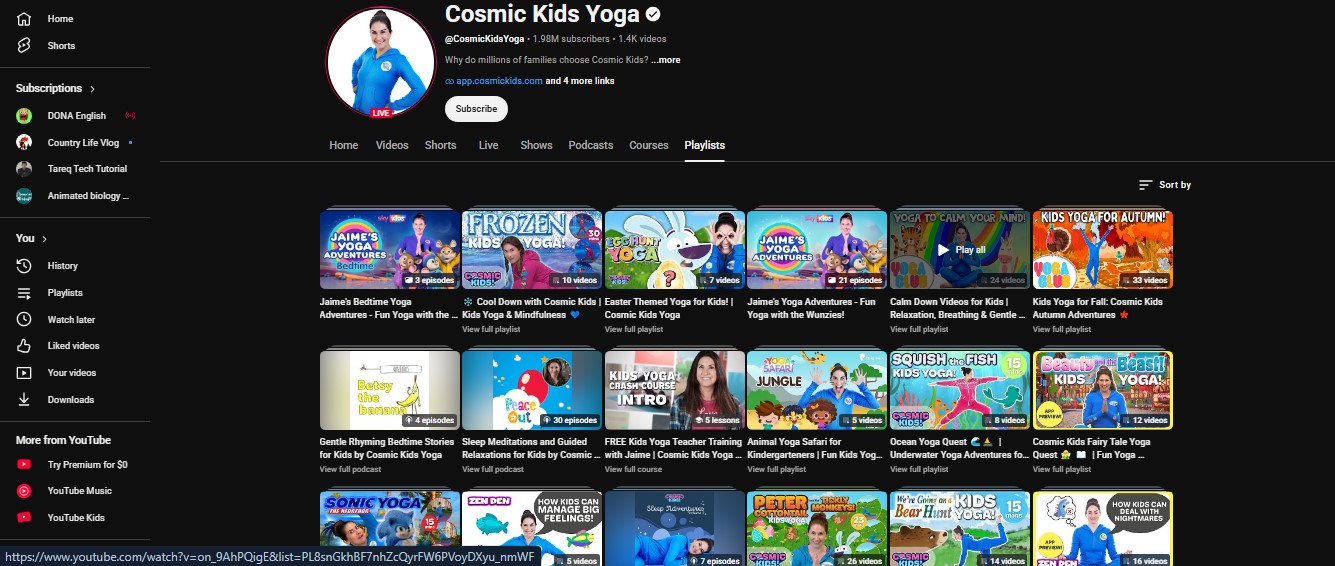This screenshot has height=566, width=1335.
Task: Open Kids Yoga for Autumn thumbnail
Action: click(x=1103, y=250)
